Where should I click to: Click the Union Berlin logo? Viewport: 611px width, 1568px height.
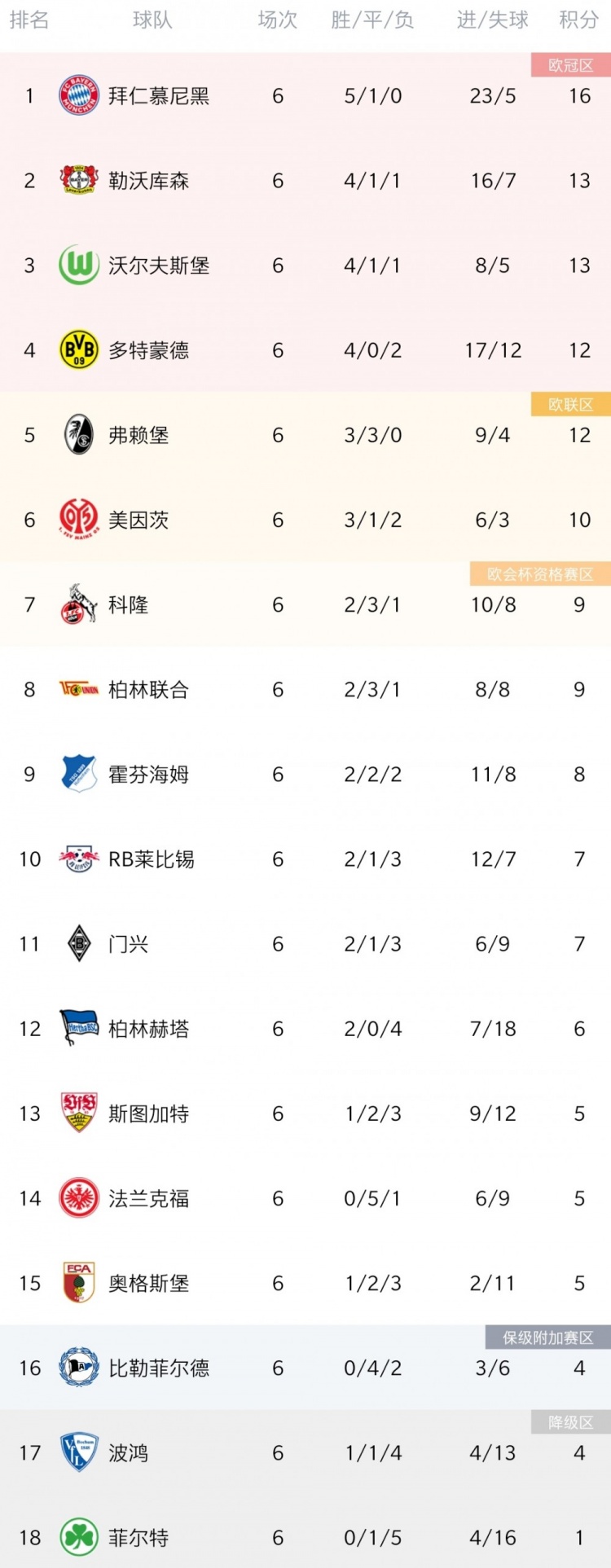point(79,689)
